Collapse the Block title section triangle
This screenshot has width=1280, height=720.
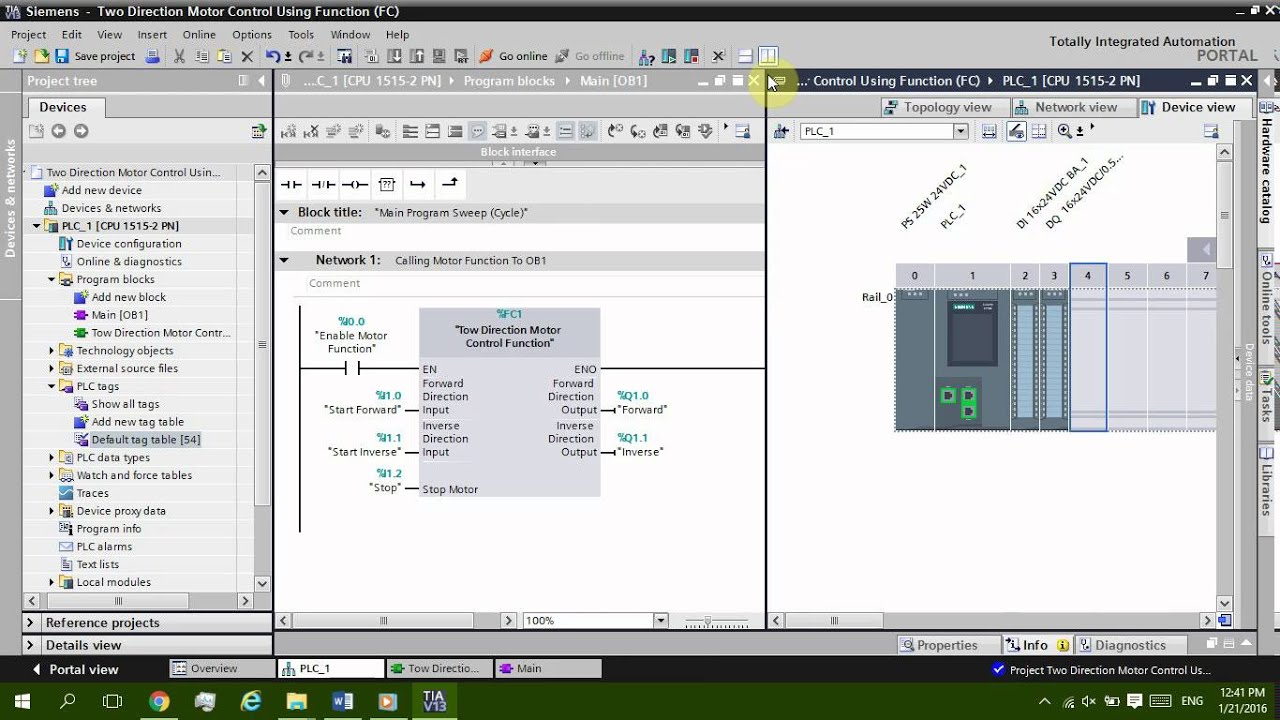coord(283,212)
